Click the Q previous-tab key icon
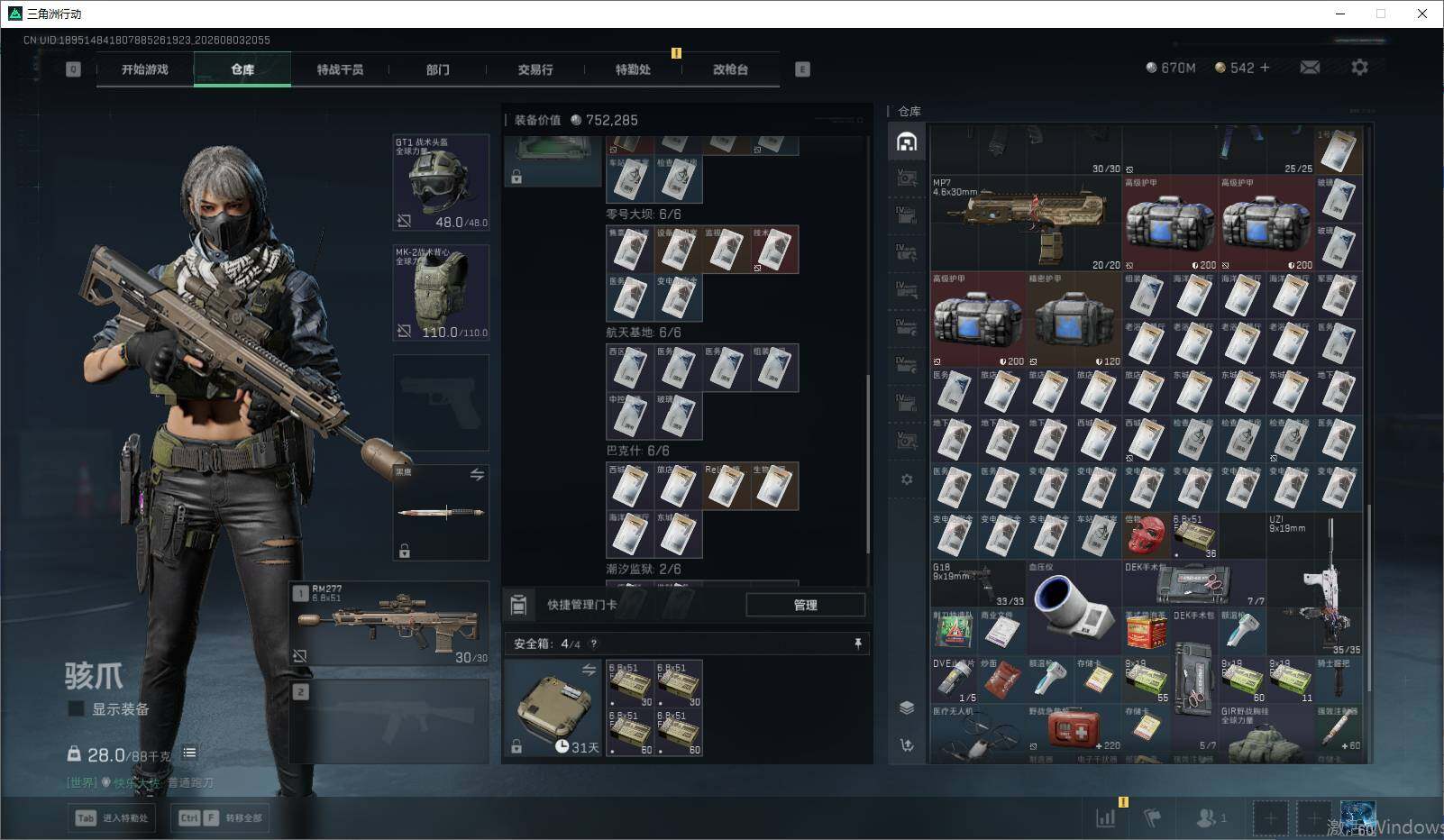The height and width of the screenshot is (840, 1444). pos(73,69)
